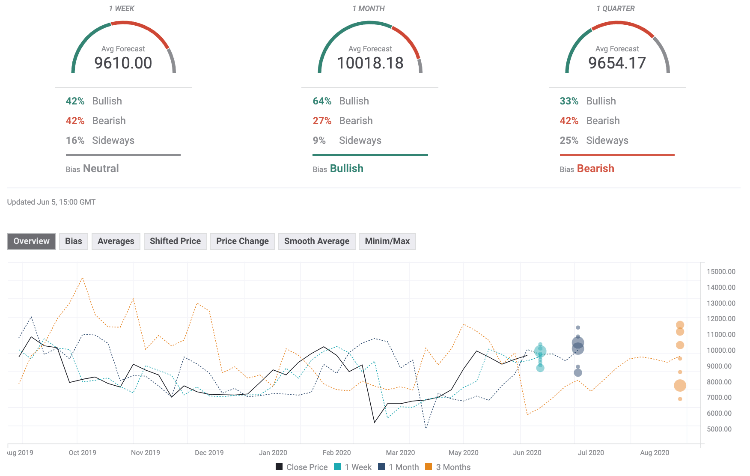Click the teal 1 Week forecast marker
Viewport: 750px width, 476px height.
[540, 352]
